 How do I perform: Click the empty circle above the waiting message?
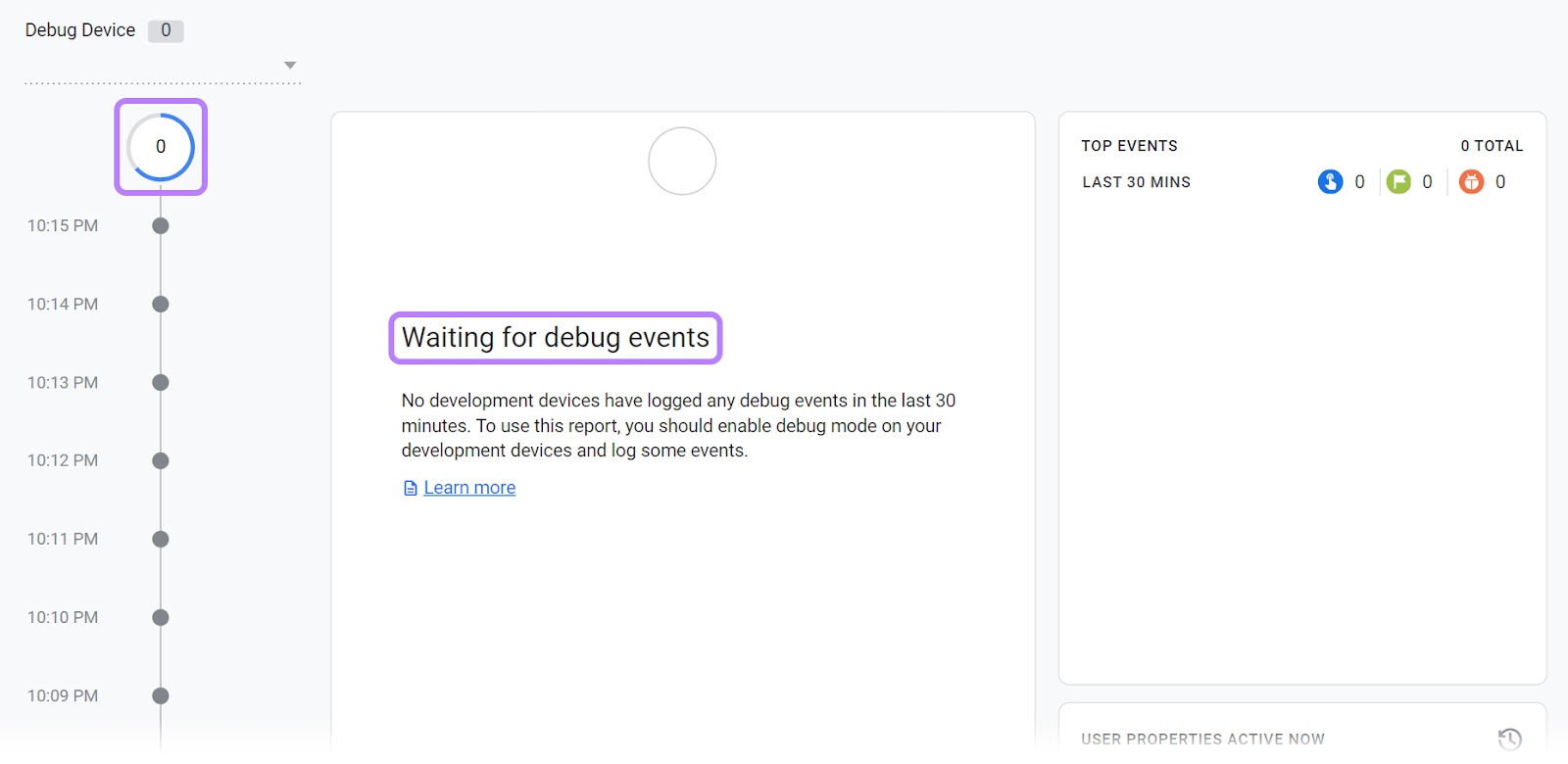[682, 162]
